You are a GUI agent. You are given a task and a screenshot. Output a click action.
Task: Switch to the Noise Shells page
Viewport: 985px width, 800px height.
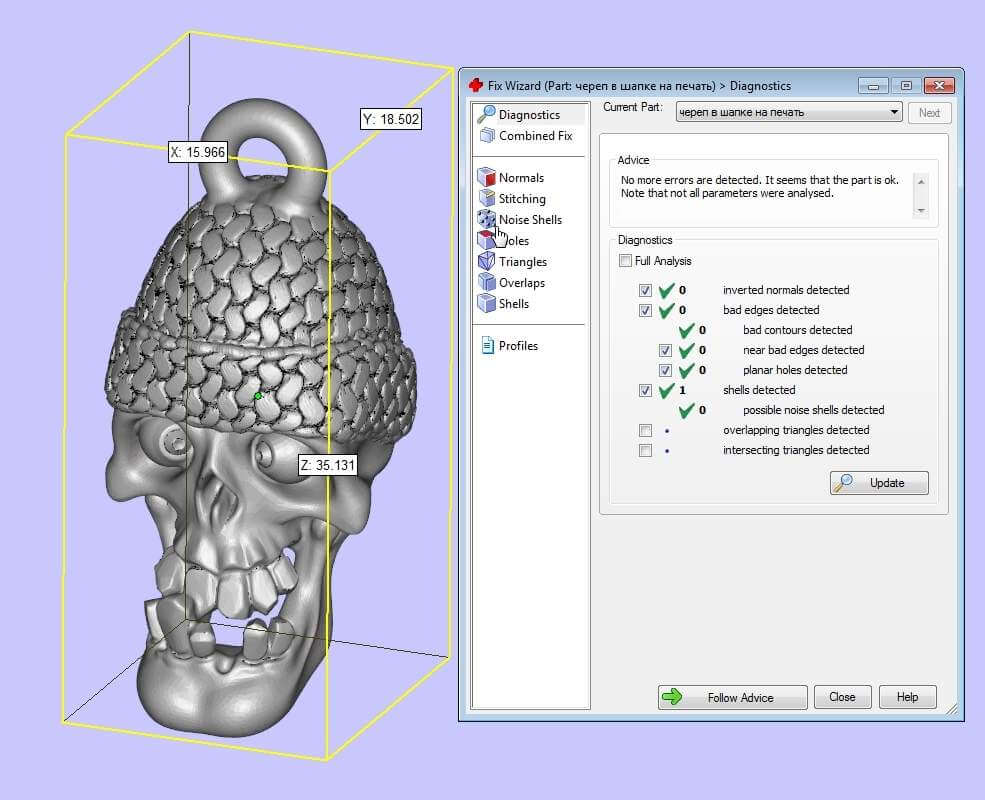(530, 220)
